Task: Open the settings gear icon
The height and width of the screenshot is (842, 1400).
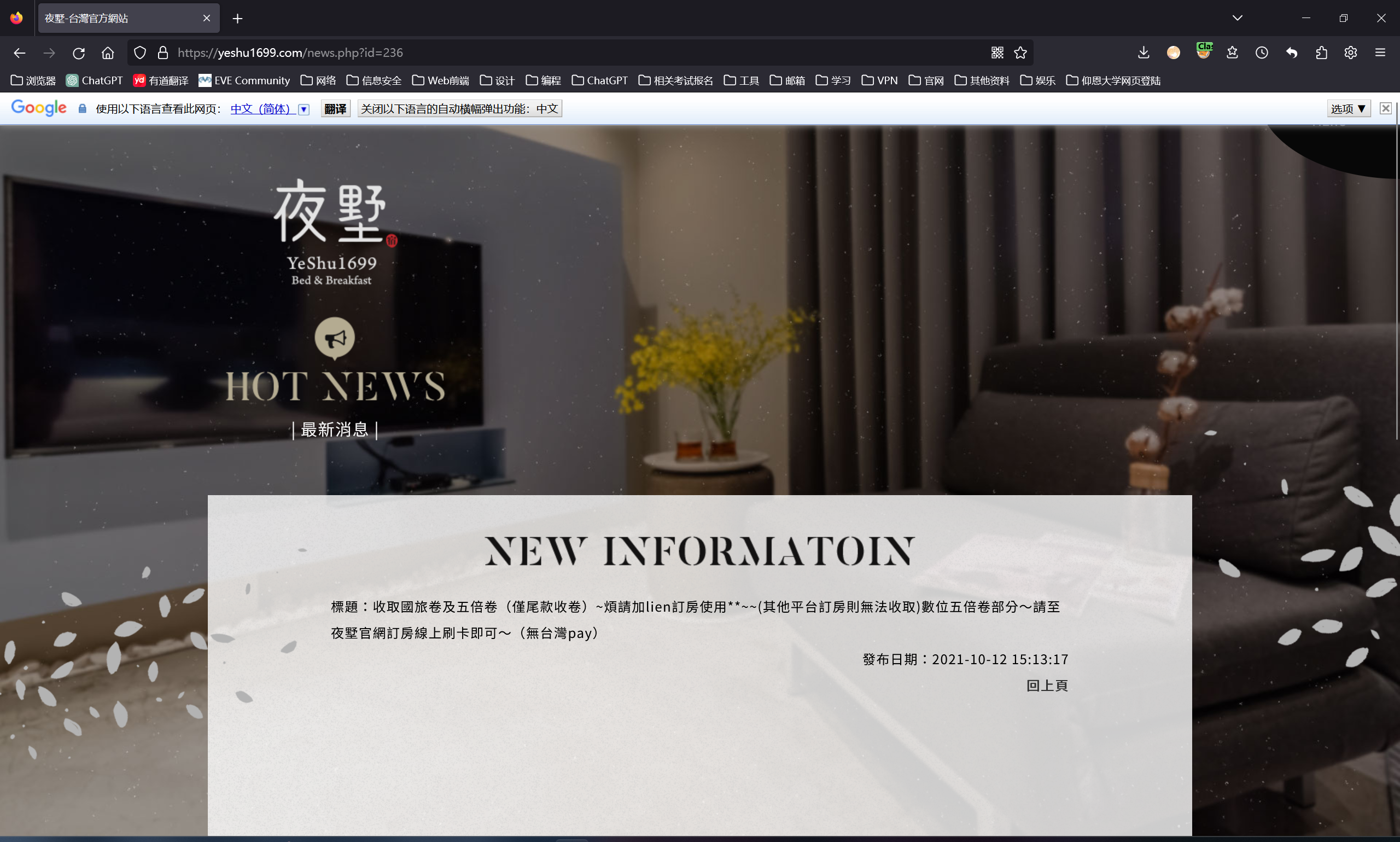Action: [1351, 53]
